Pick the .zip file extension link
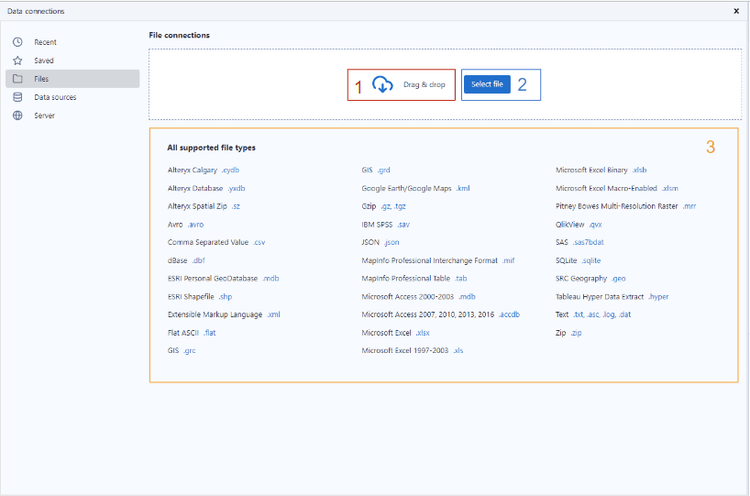 click(575, 332)
